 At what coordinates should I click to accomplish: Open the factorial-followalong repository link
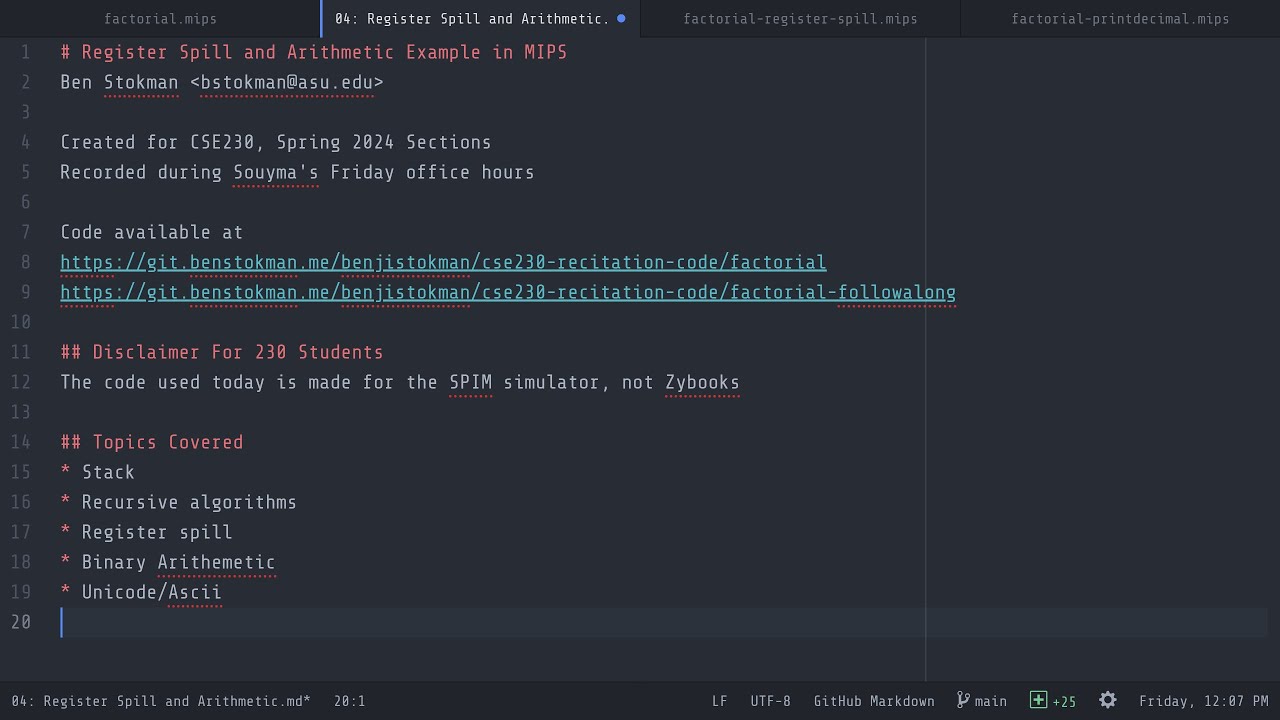[x=507, y=292]
